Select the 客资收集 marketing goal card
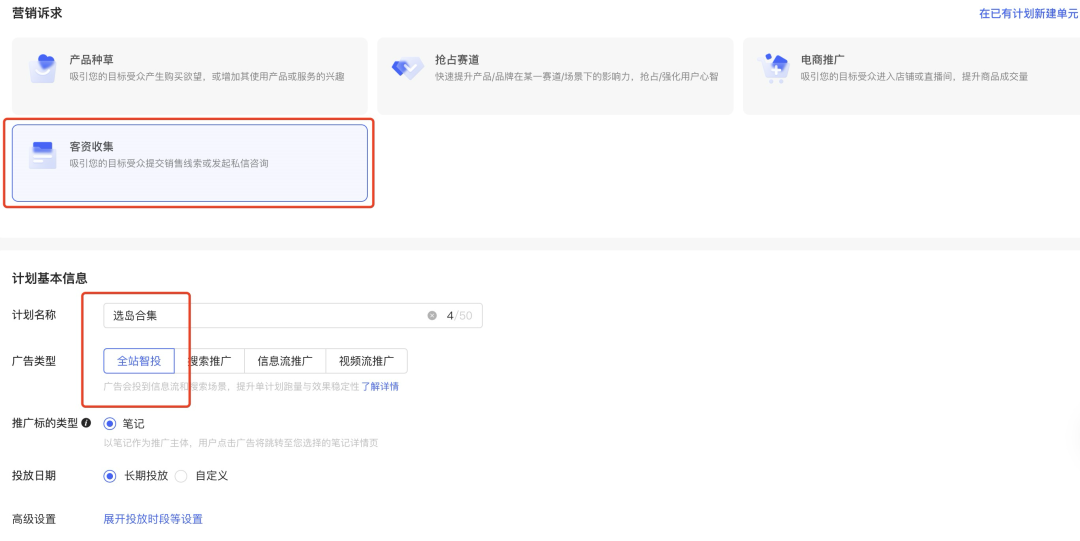Viewport: 1080px width, 541px height. pos(189,163)
